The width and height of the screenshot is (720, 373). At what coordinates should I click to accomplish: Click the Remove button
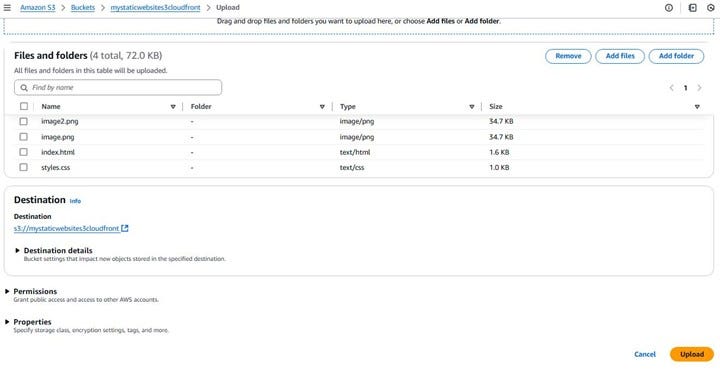coord(568,56)
